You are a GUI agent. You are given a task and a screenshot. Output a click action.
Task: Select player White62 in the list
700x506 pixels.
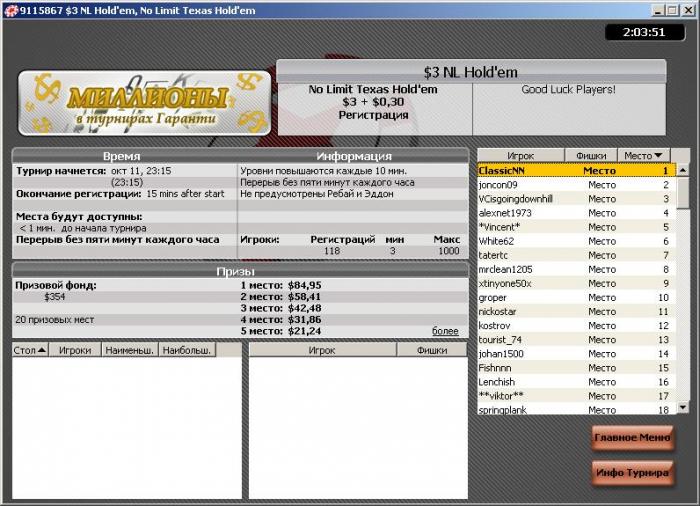576,241
